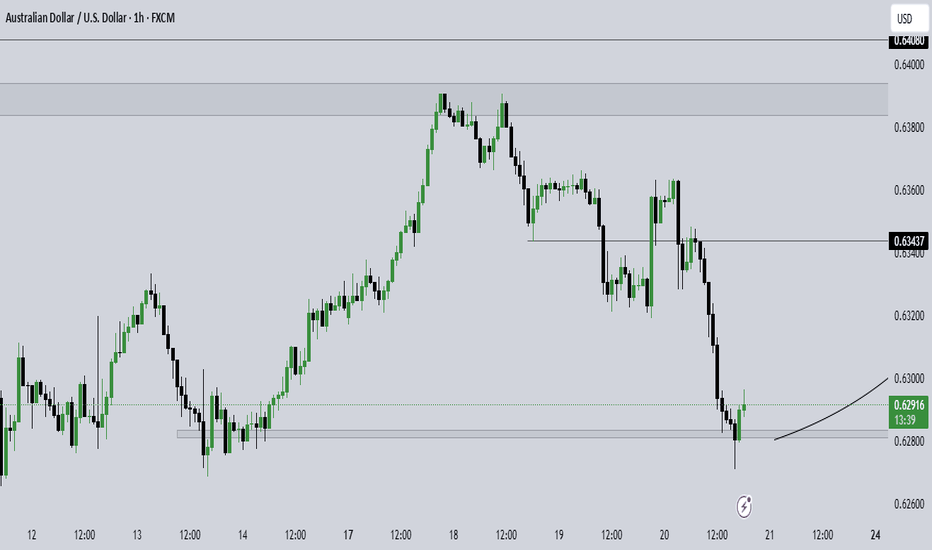
Task: Click date 24 on the time axis
Action: point(875,535)
